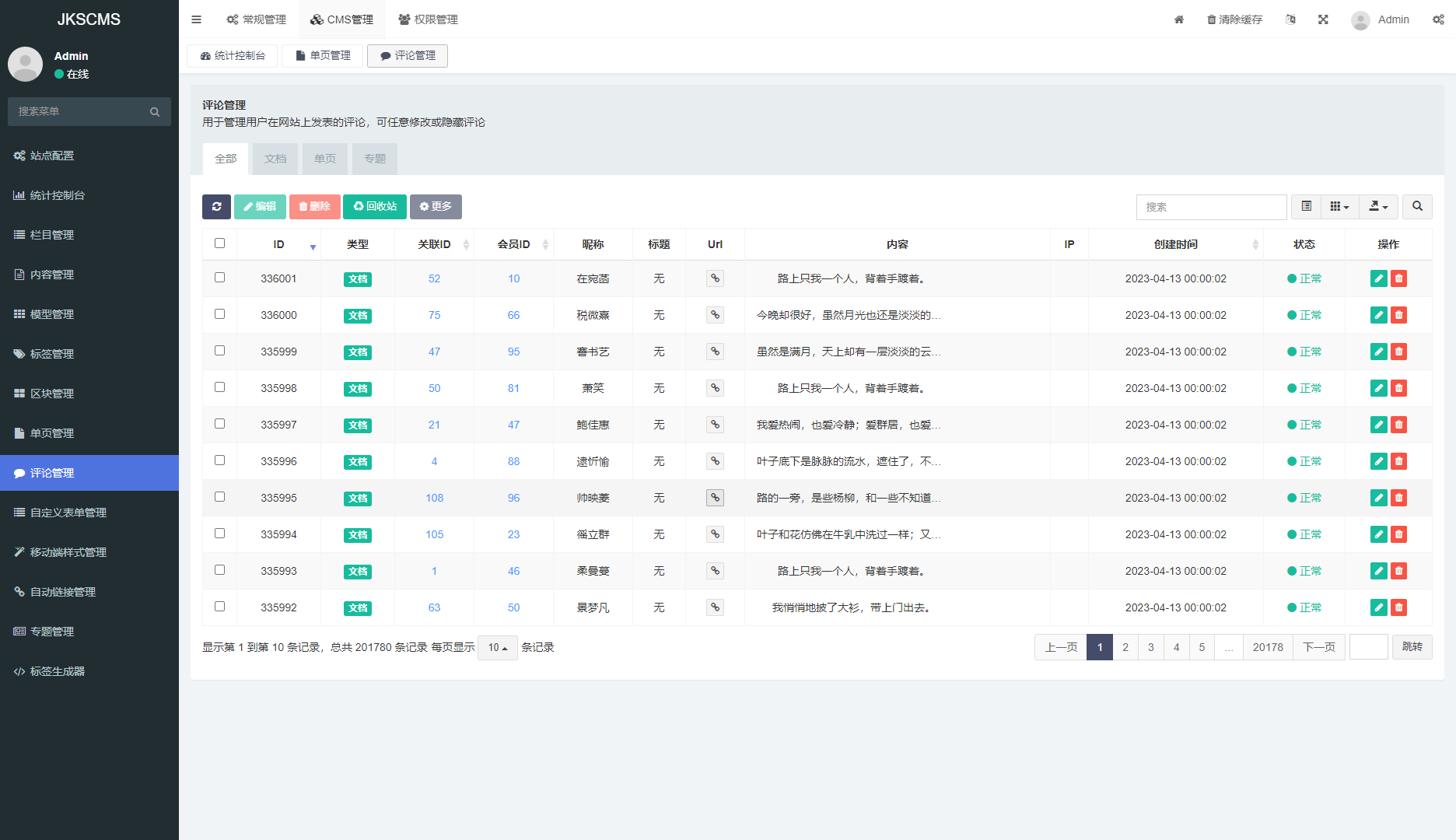Open the 常规管理 top menu
Image resolution: width=1456 pixels, height=840 pixels.
pos(256,19)
